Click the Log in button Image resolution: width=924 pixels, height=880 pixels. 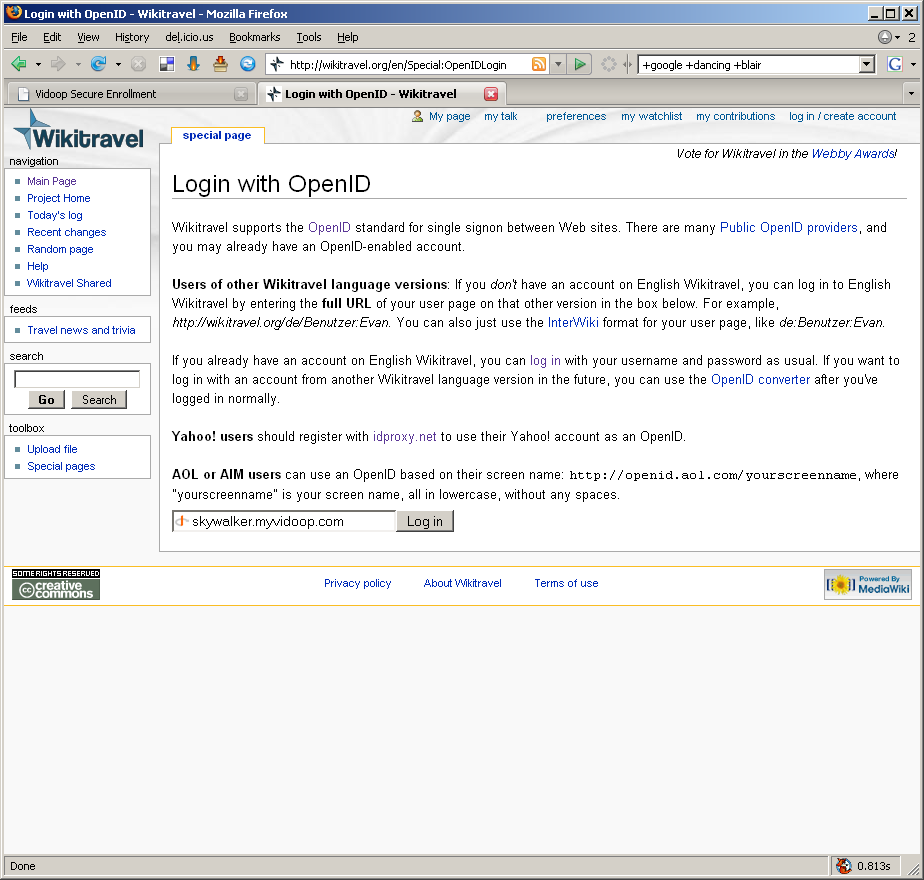(x=425, y=521)
